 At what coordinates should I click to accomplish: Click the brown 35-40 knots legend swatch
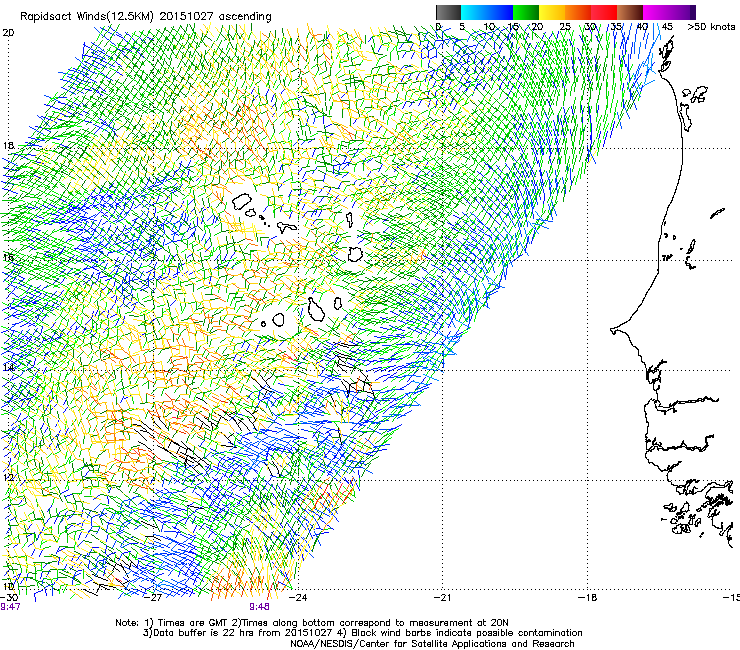630,12
